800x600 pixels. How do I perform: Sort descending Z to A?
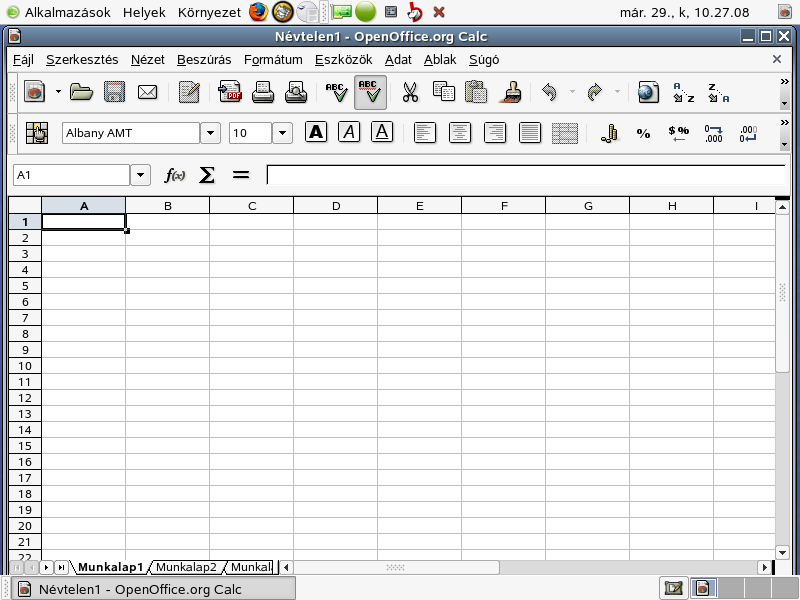[718, 92]
